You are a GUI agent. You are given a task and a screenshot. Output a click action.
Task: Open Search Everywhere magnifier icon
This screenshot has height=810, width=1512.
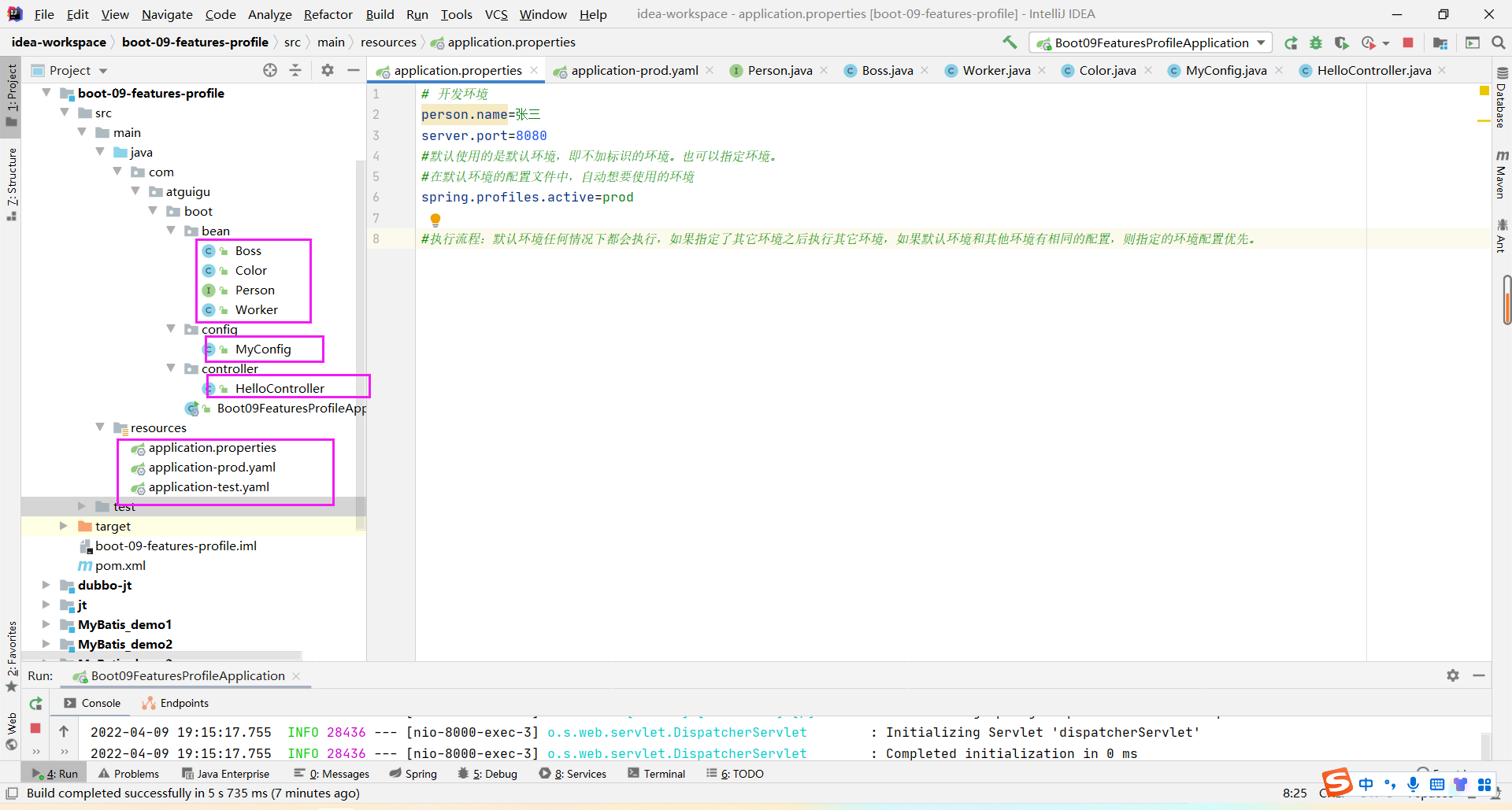click(x=1498, y=43)
